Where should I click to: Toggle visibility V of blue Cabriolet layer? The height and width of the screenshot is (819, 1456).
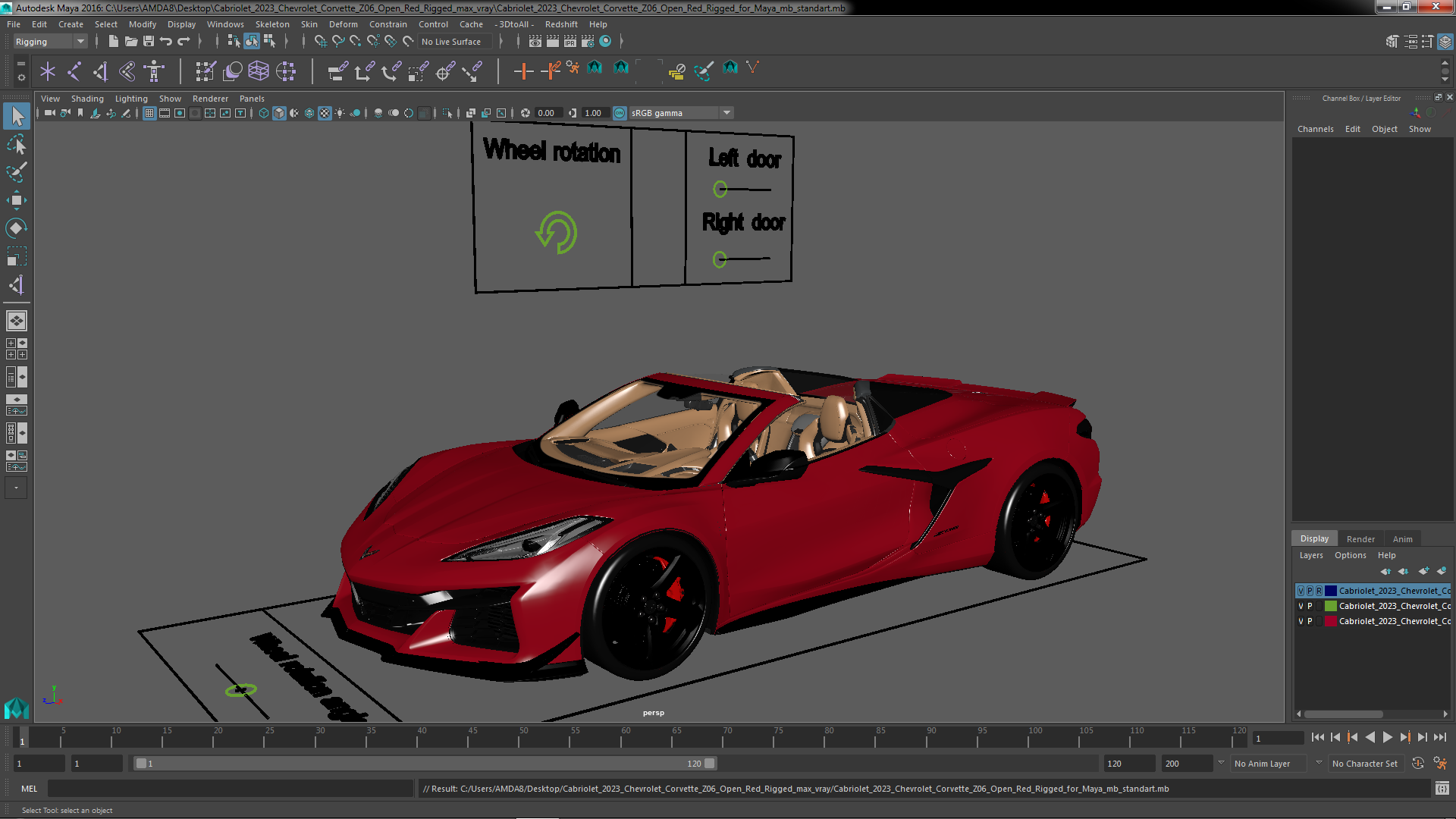click(x=1301, y=591)
